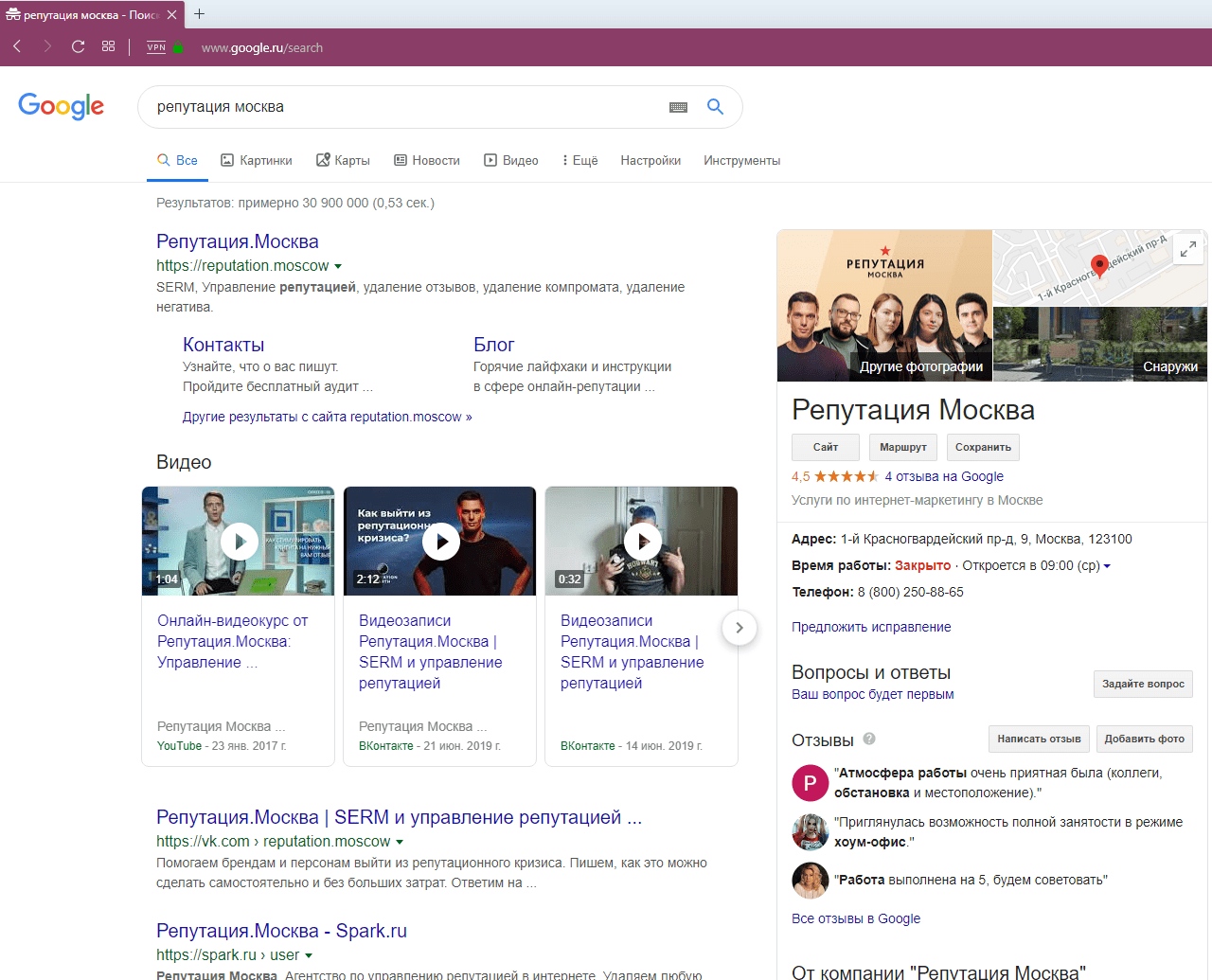Click the phone number 8 (800) 250-88-65
This screenshot has height=980, width=1212.
tap(911, 592)
